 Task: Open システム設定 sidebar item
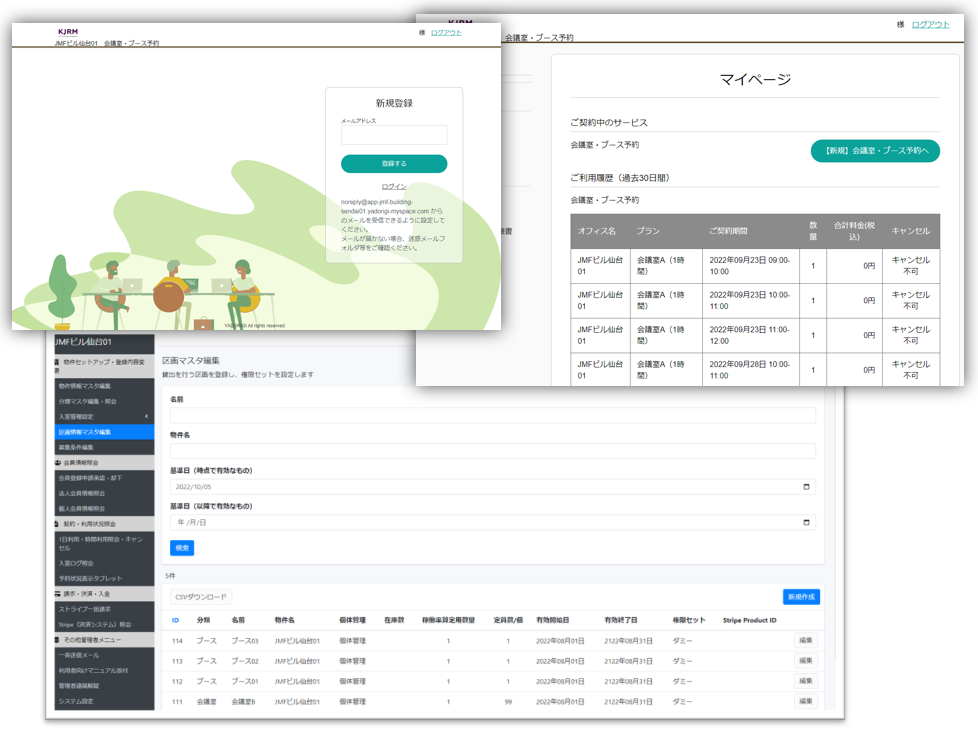coord(104,701)
